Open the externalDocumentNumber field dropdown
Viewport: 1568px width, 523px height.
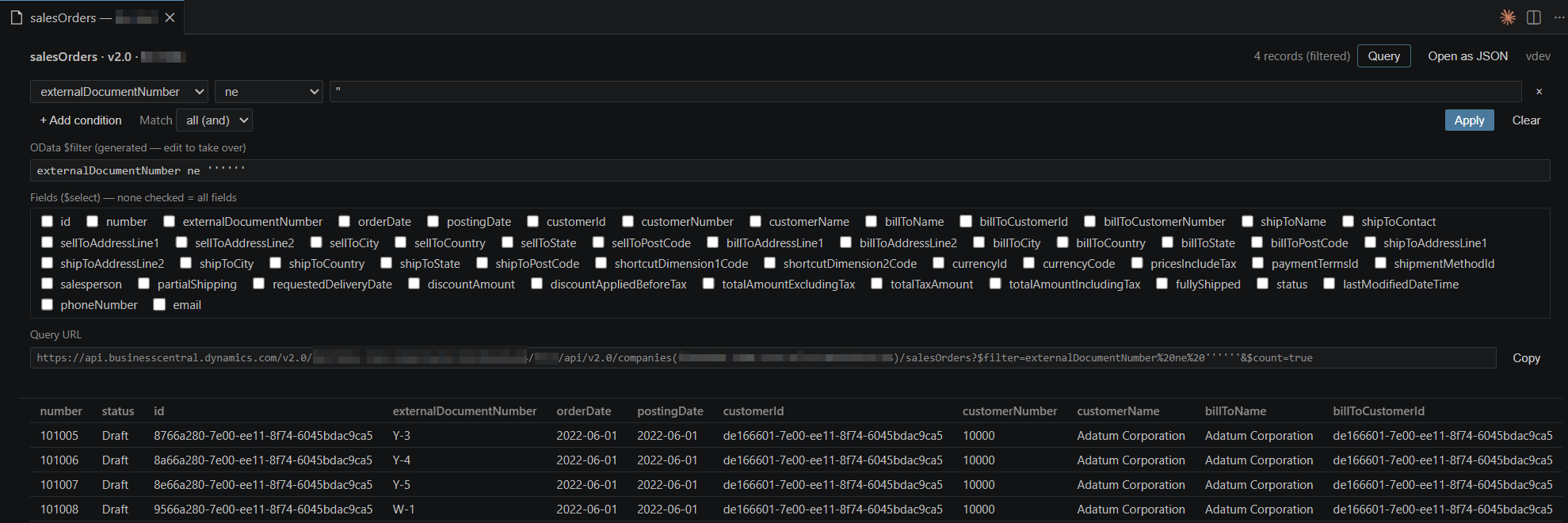(x=119, y=92)
